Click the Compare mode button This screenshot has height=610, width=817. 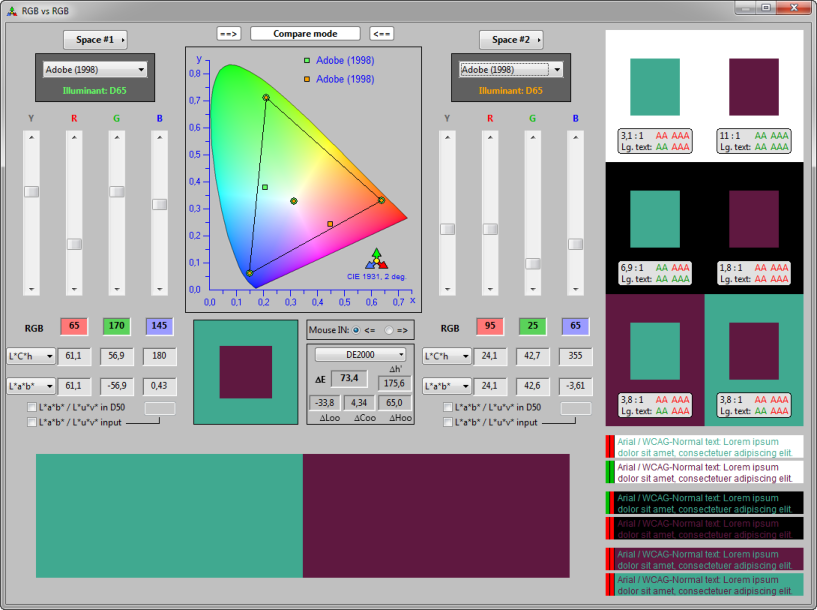(x=305, y=34)
